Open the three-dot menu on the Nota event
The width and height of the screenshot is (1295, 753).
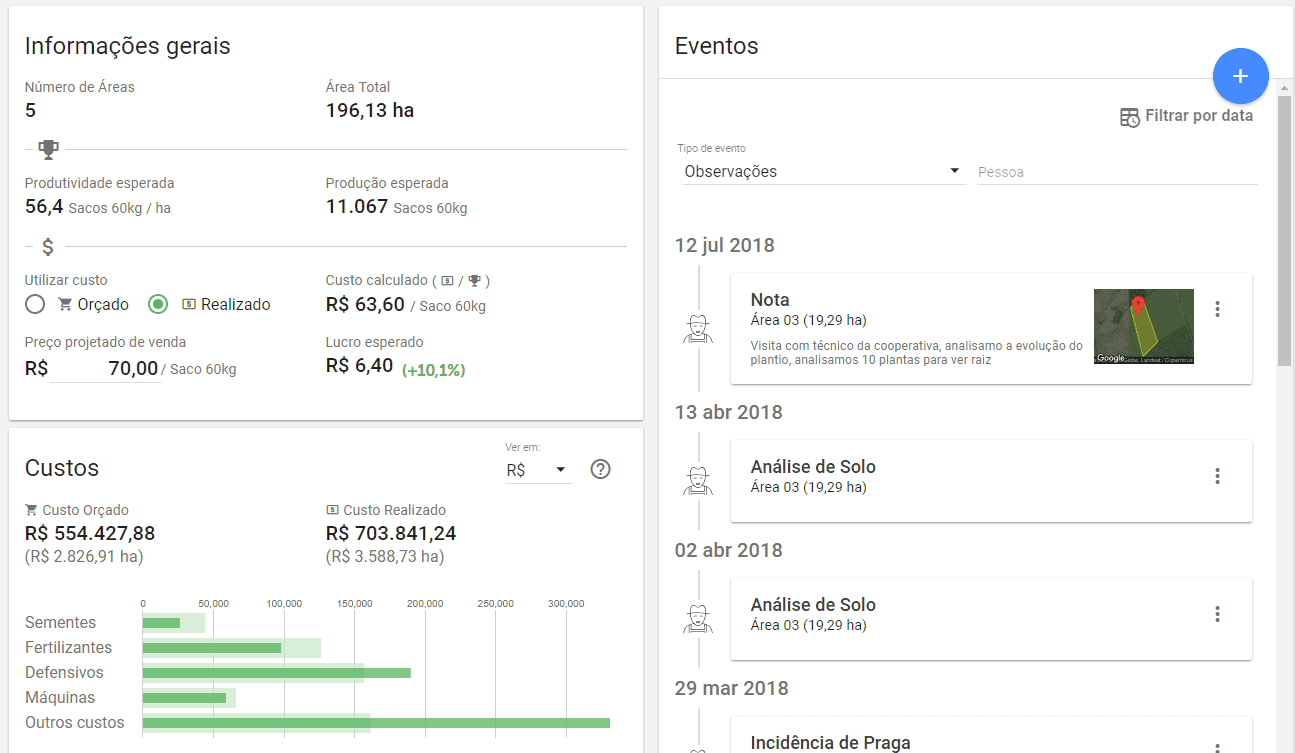1217,310
